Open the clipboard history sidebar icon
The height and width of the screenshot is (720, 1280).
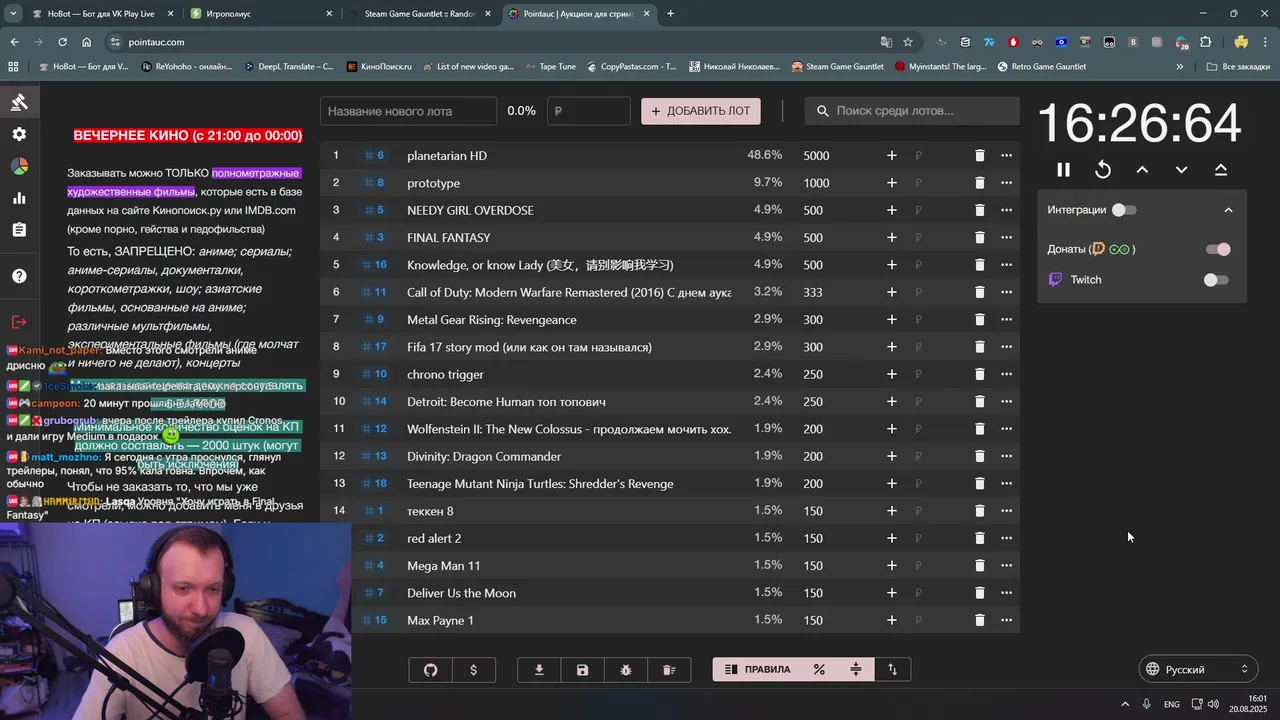(19, 230)
